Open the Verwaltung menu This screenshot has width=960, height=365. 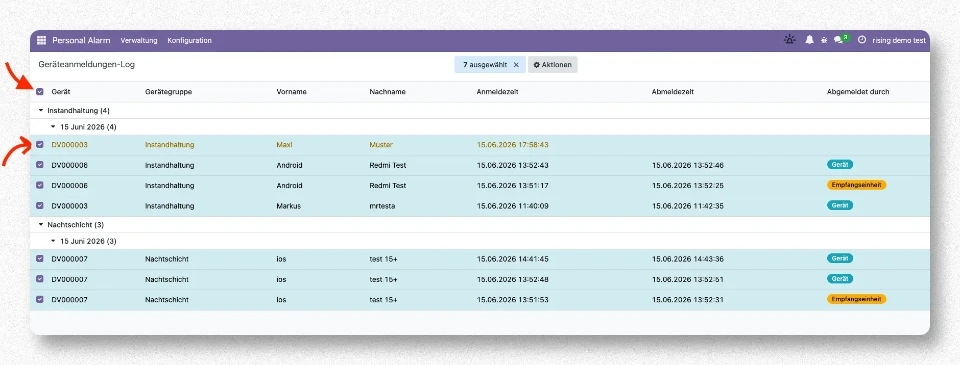pyautogui.click(x=139, y=40)
